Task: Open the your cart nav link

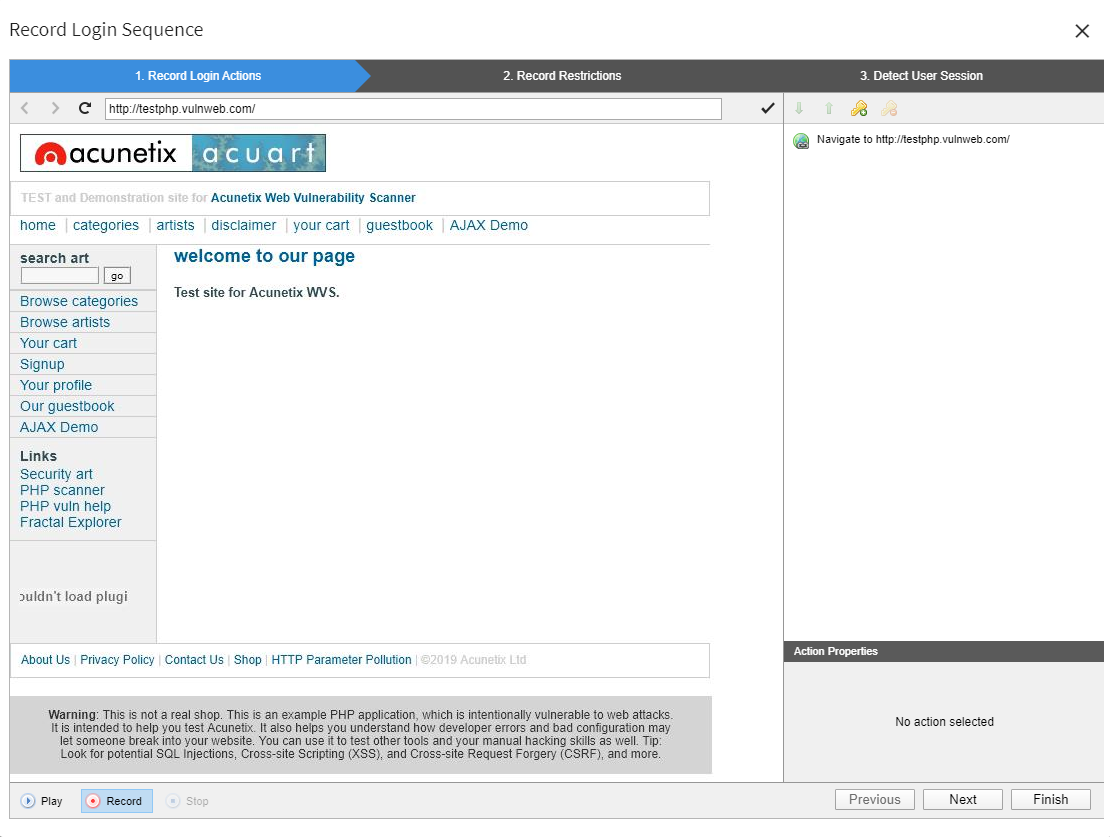Action: 321,225
